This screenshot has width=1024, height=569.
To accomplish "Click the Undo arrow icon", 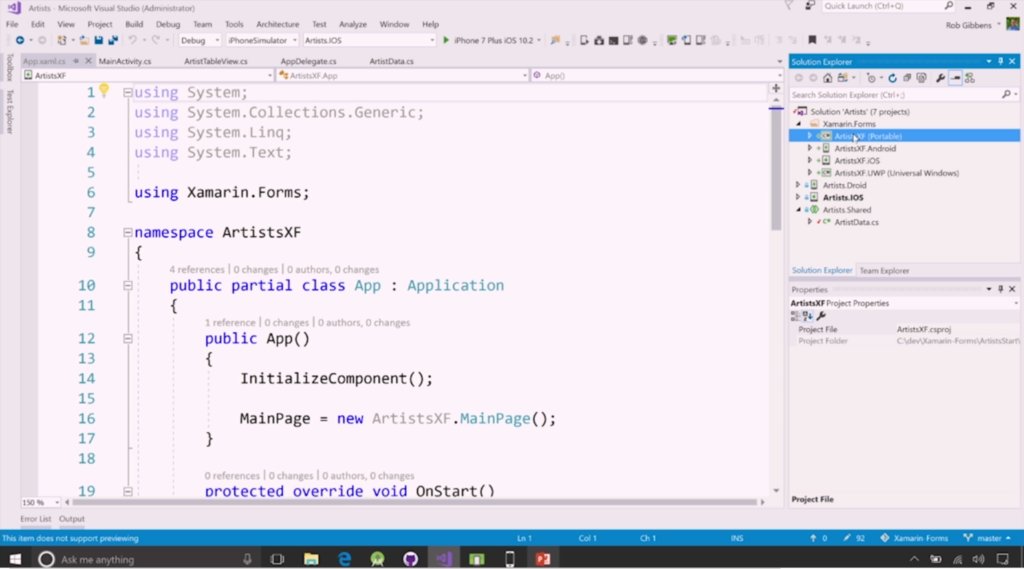I will pos(132,41).
